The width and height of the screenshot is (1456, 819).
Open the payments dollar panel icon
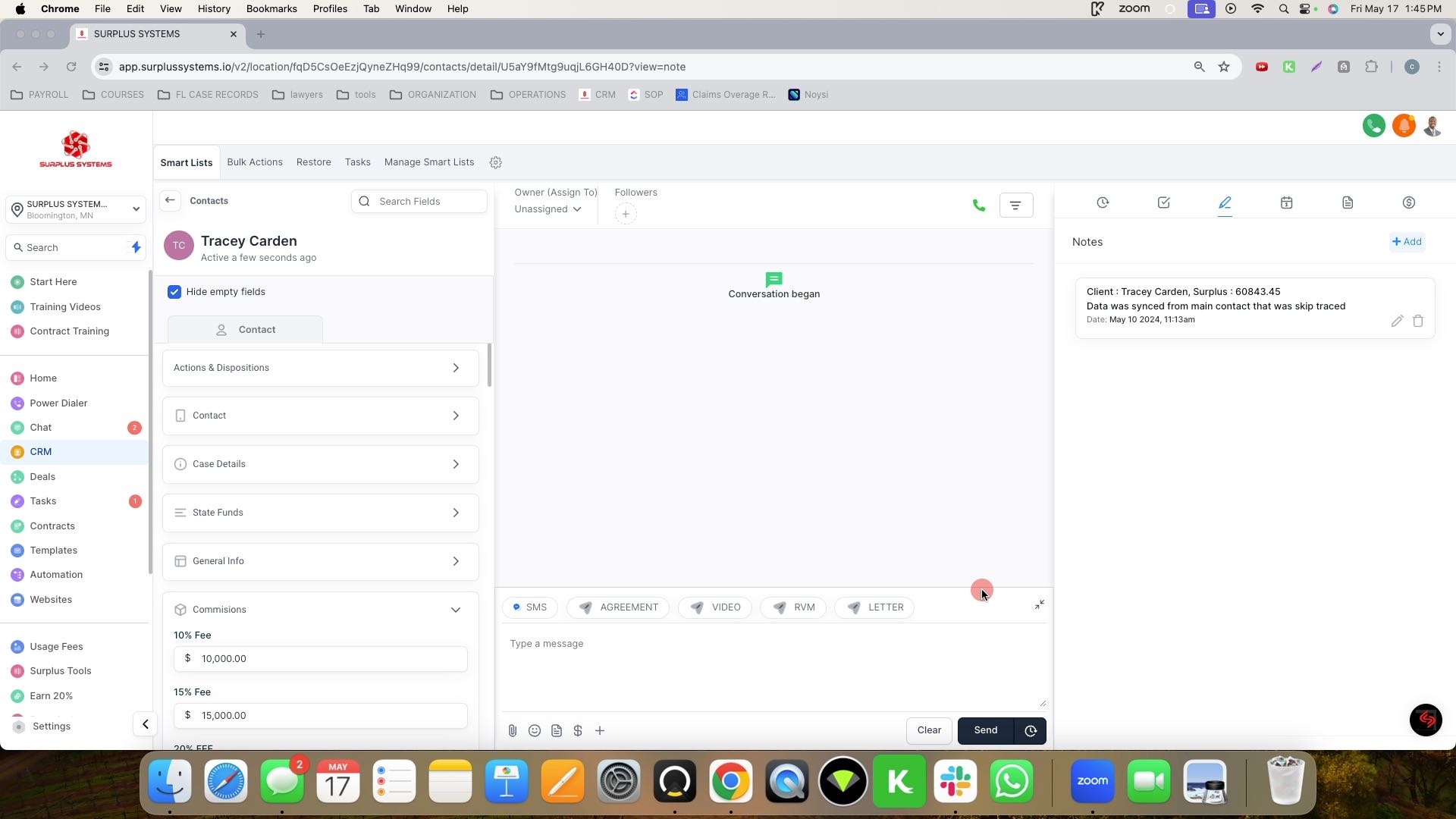pyautogui.click(x=1408, y=202)
